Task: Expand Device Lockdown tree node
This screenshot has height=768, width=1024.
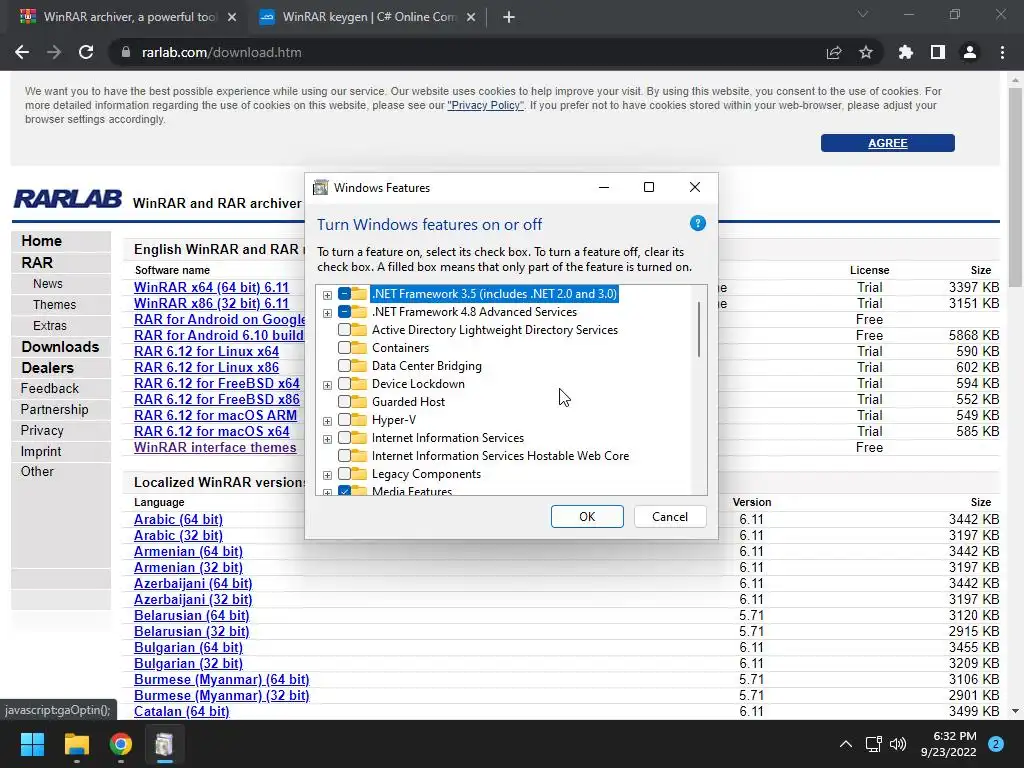Action: click(327, 385)
